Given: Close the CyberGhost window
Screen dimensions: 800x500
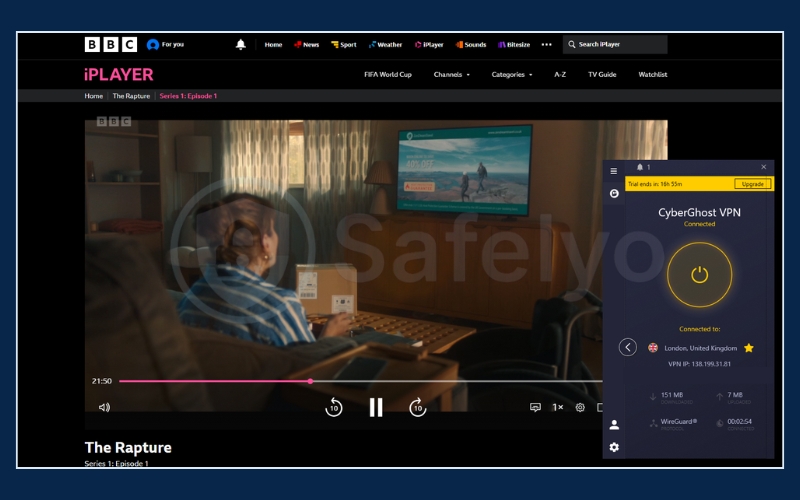Looking at the screenshot, I should pos(763,167).
